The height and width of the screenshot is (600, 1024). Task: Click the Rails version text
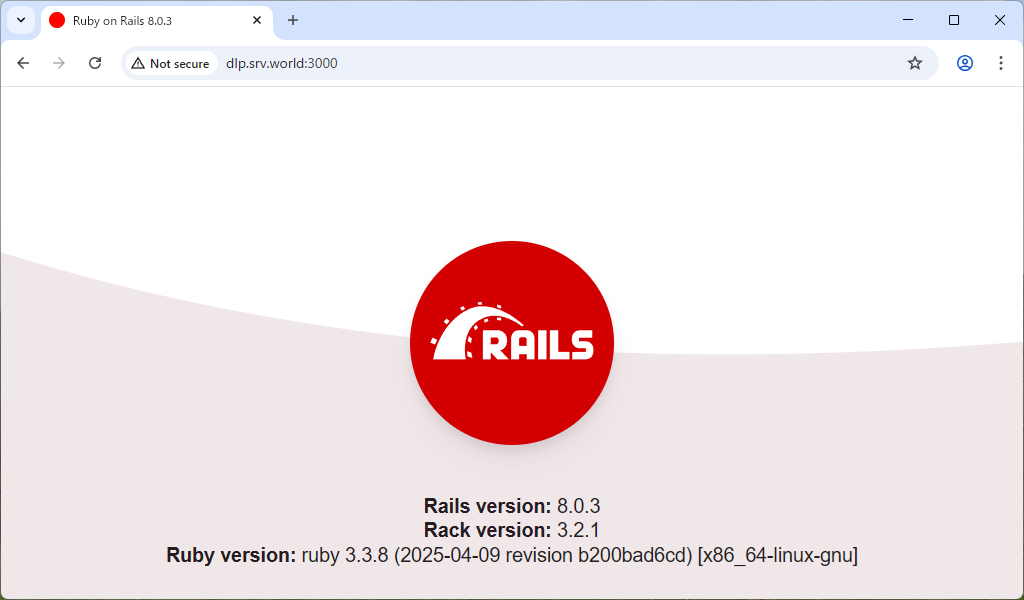[x=512, y=506]
